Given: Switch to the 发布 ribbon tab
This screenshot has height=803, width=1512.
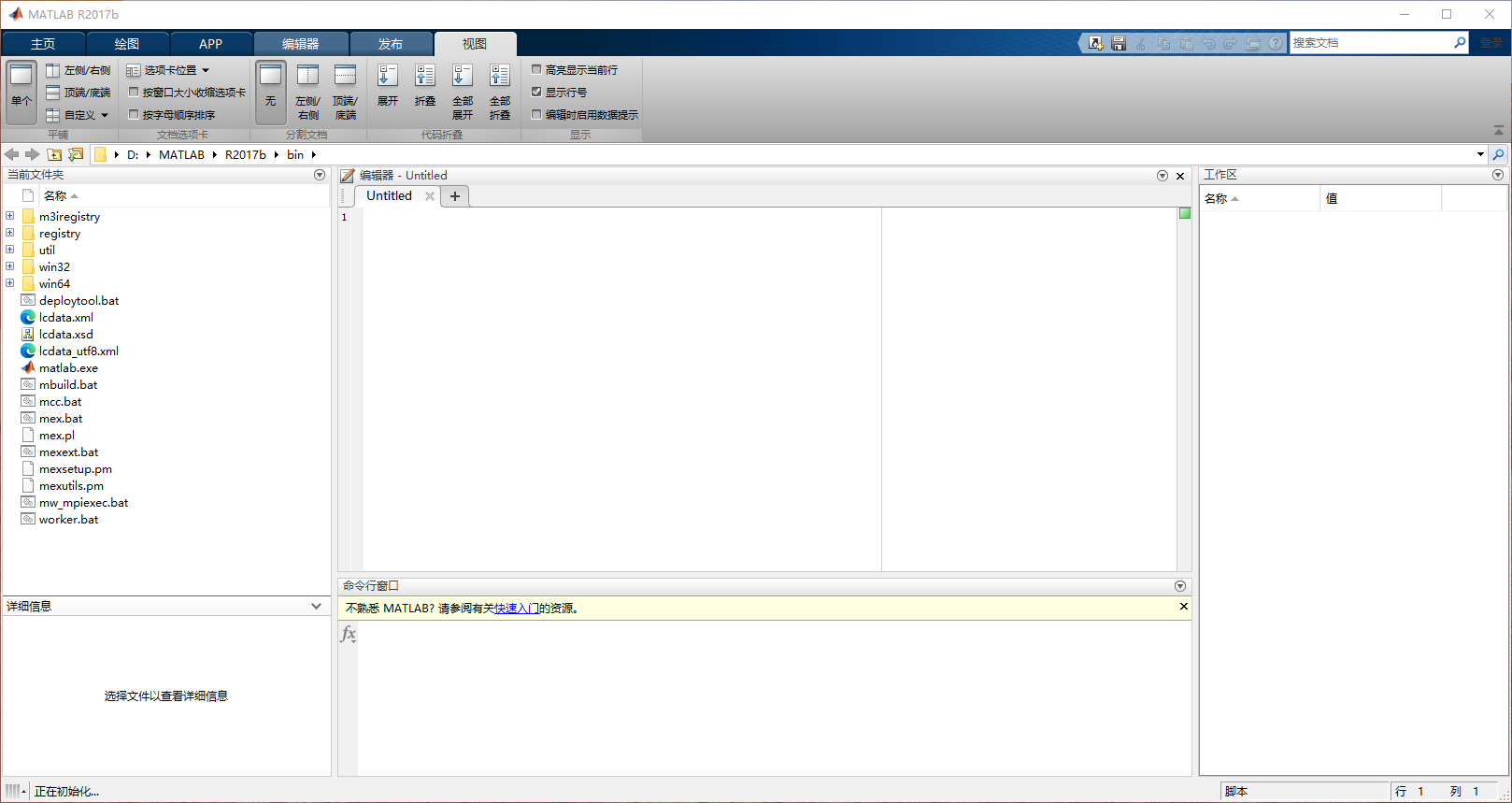Looking at the screenshot, I should pyautogui.click(x=391, y=44).
